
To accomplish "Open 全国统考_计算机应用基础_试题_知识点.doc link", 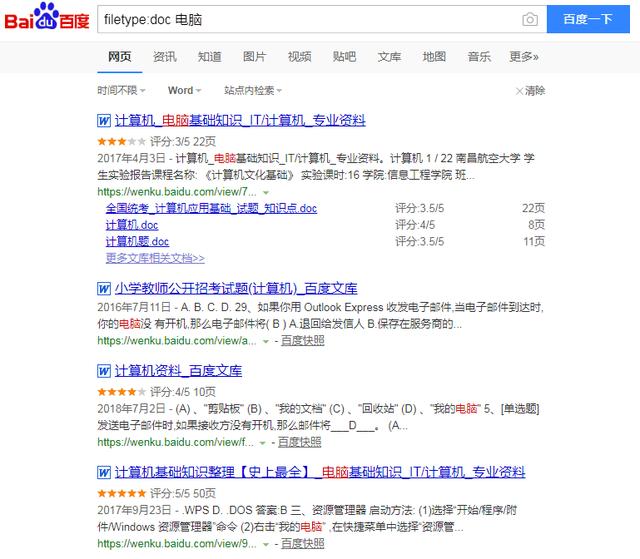I will pyautogui.click(x=211, y=209).
